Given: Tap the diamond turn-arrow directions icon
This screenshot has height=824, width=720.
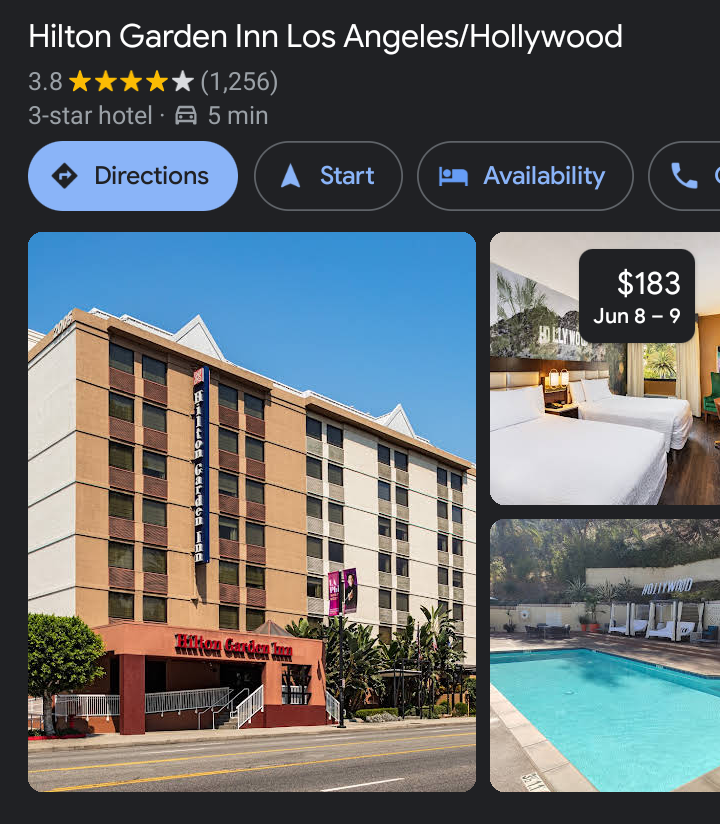Looking at the screenshot, I should [65, 176].
